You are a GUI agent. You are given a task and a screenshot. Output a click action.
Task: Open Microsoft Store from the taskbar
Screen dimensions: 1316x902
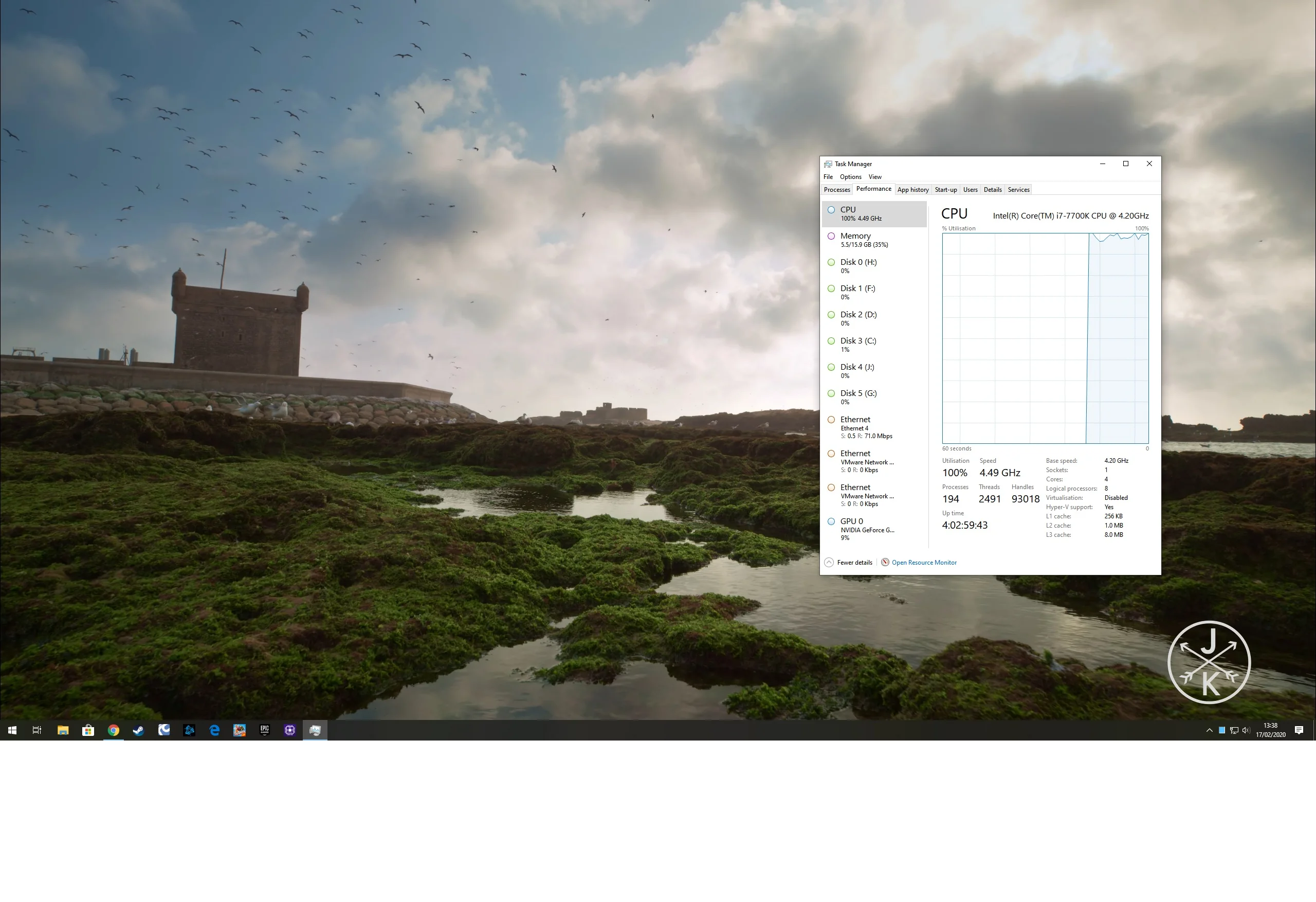[88, 730]
